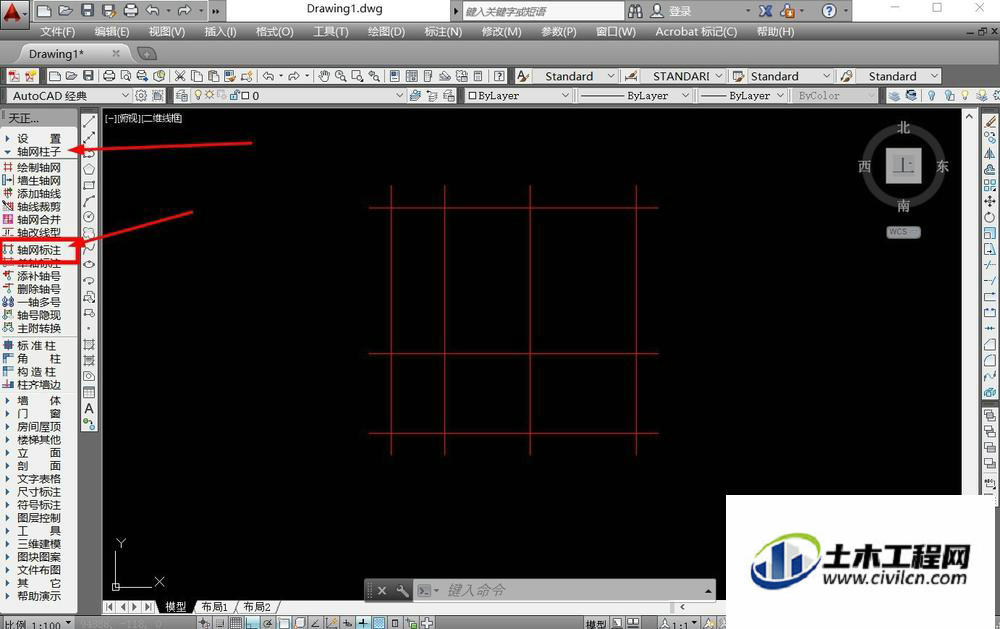
Task: Click the Workspace settings gear icon
Action: (x=141, y=95)
